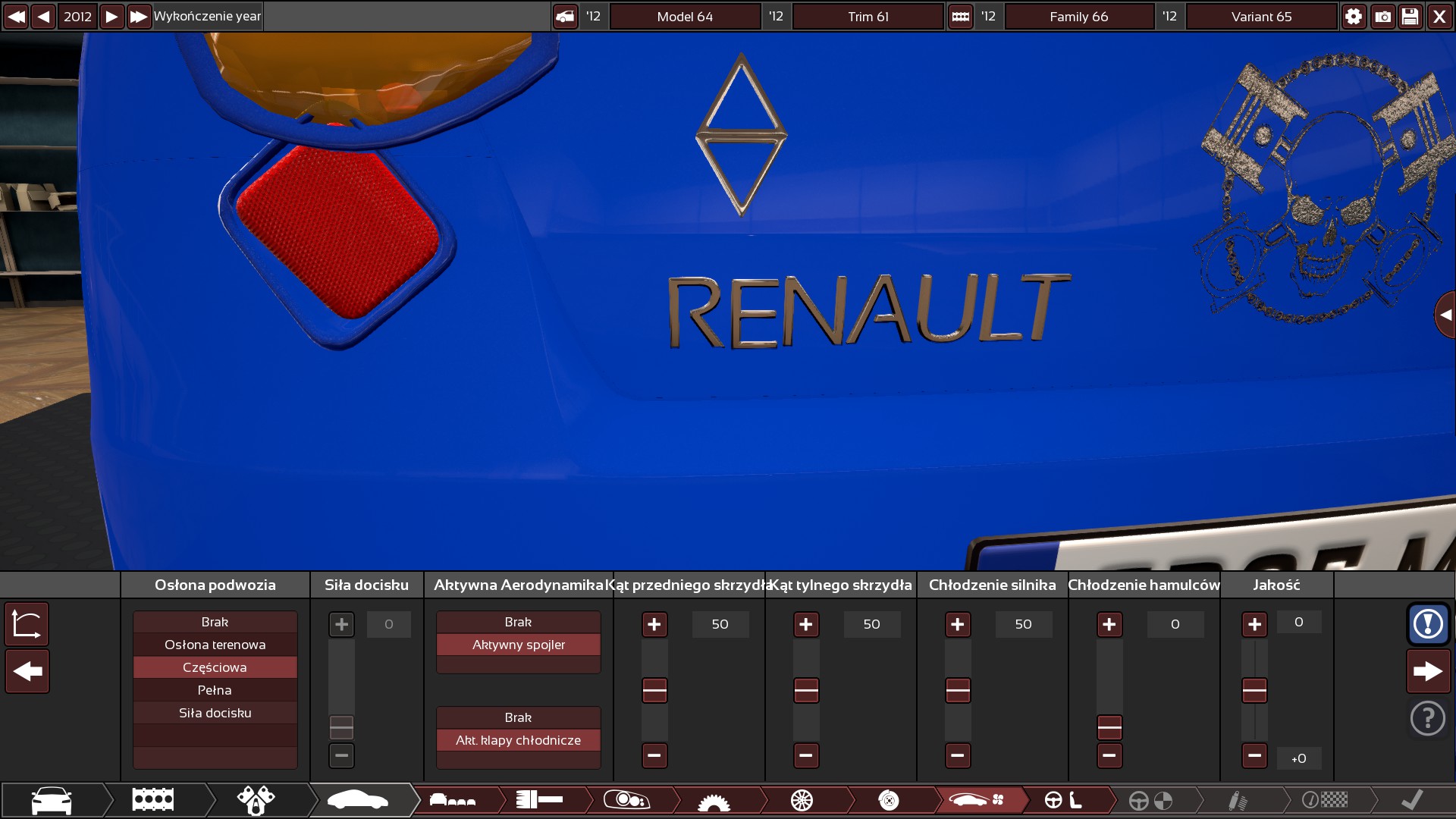This screenshot has height=819, width=1456.
Task: Select Aktywny spojler option
Action: pos(519,645)
